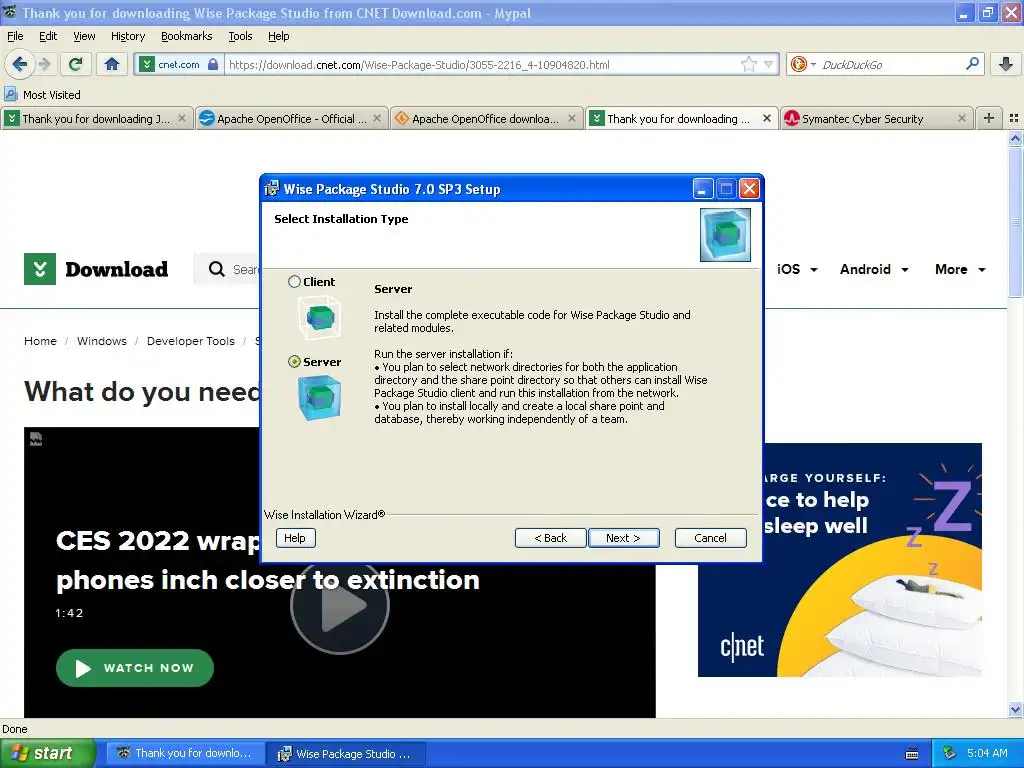The height and width of the screenshot is (768, 1024).
Task: Open the Bookmarks menu
Action: point(186,36)
